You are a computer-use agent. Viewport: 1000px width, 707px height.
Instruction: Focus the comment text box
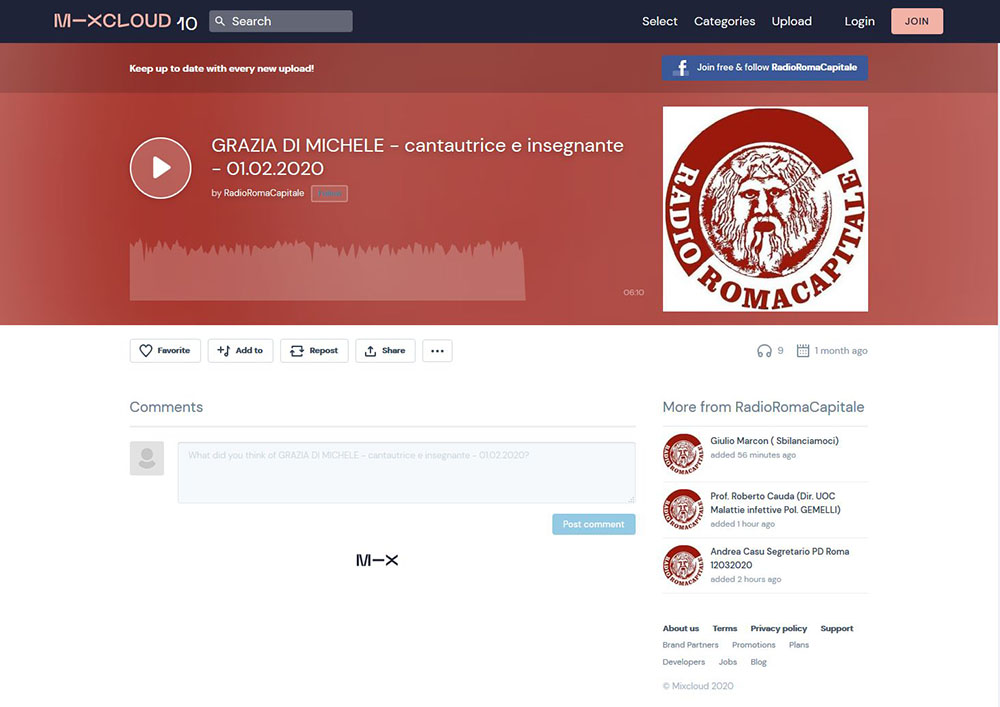pos(406,472)
